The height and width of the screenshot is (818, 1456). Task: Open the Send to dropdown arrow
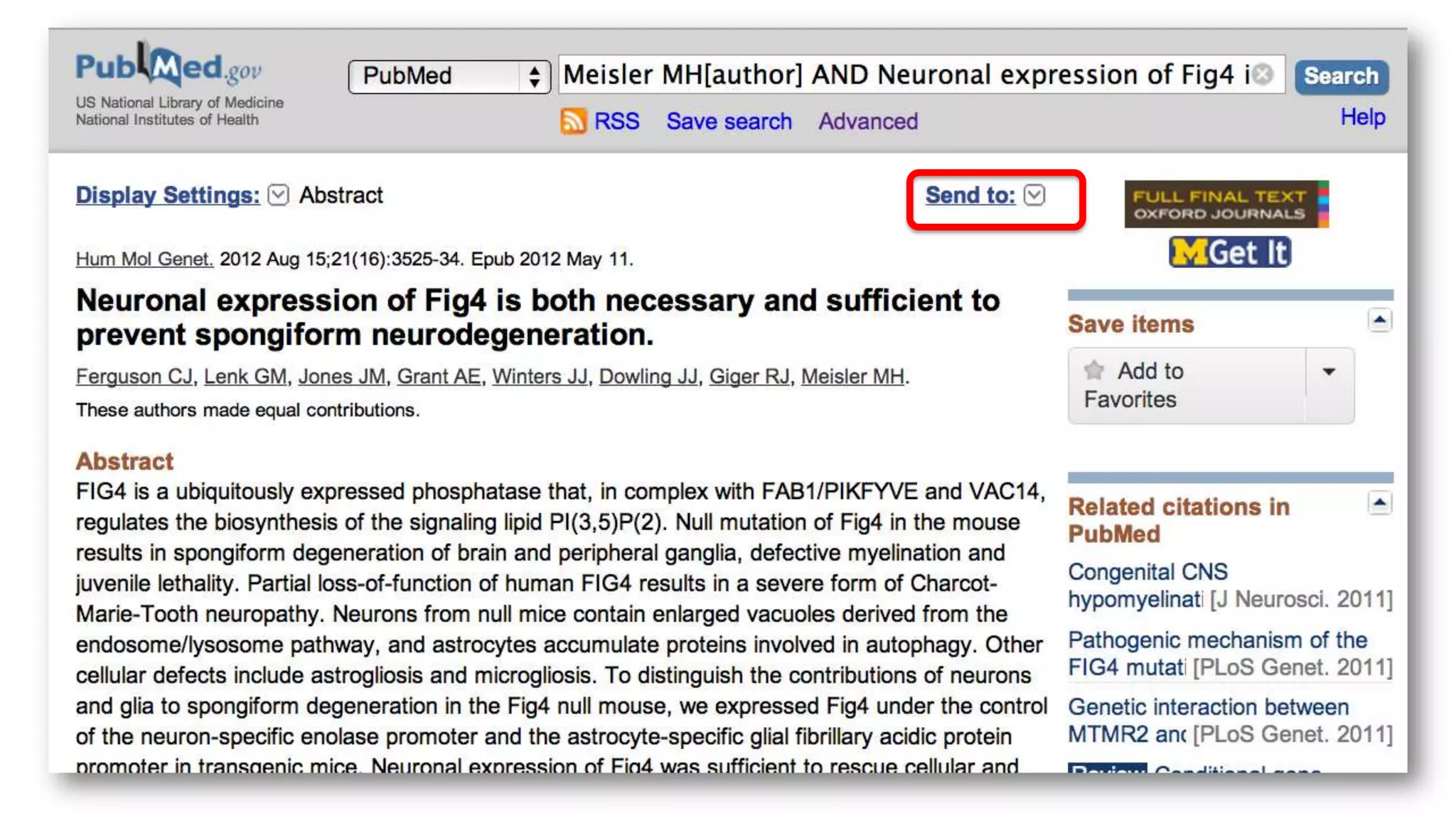1034,195
